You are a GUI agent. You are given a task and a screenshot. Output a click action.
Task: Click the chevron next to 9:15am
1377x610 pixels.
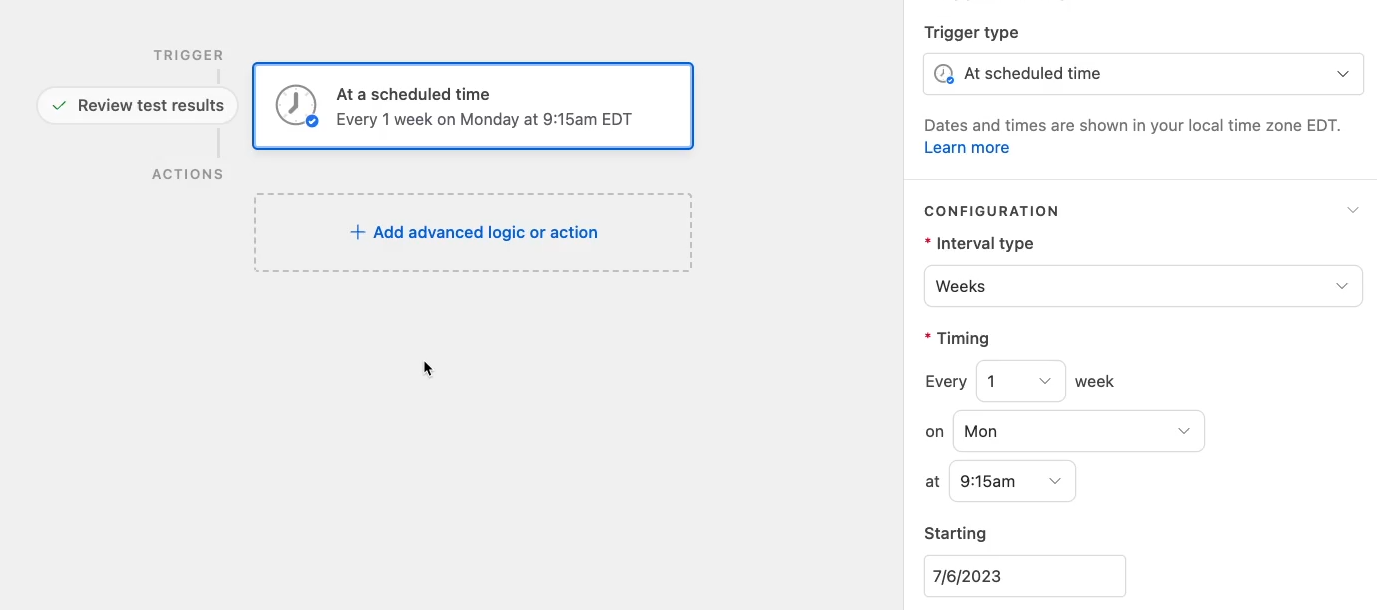[x=1055, y=481]
